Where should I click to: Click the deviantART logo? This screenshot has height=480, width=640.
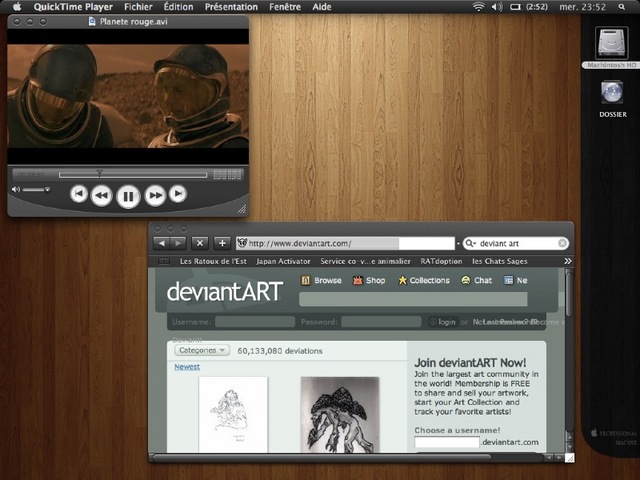click(225, 291)
